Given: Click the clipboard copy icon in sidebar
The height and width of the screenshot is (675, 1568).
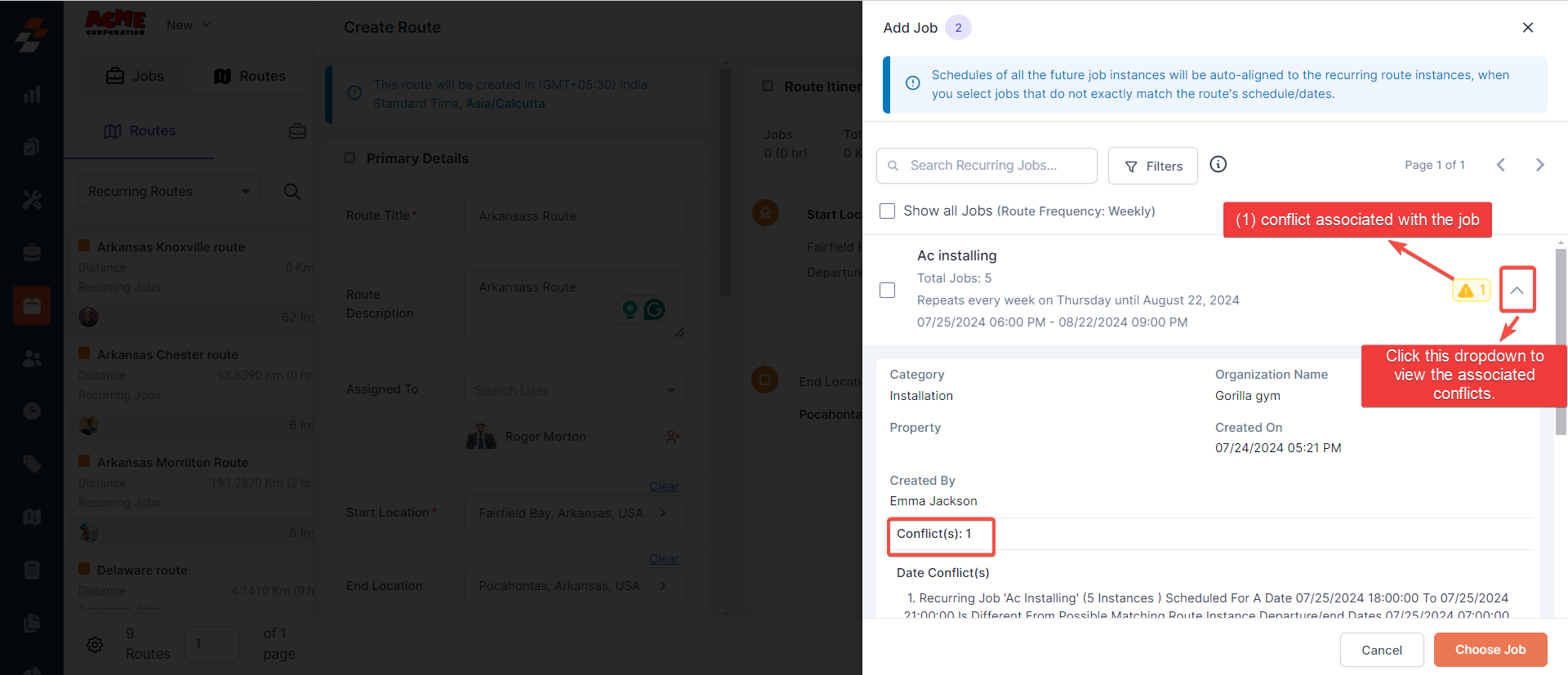Looking at the screenshot, I should pos(32,147).
